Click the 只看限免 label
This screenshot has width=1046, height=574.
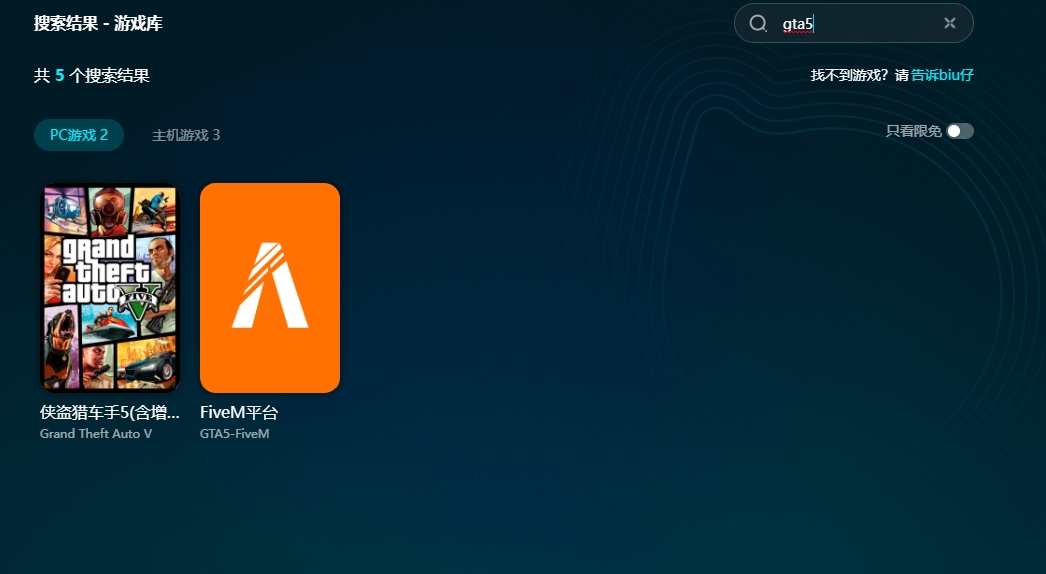pos(913,131)
